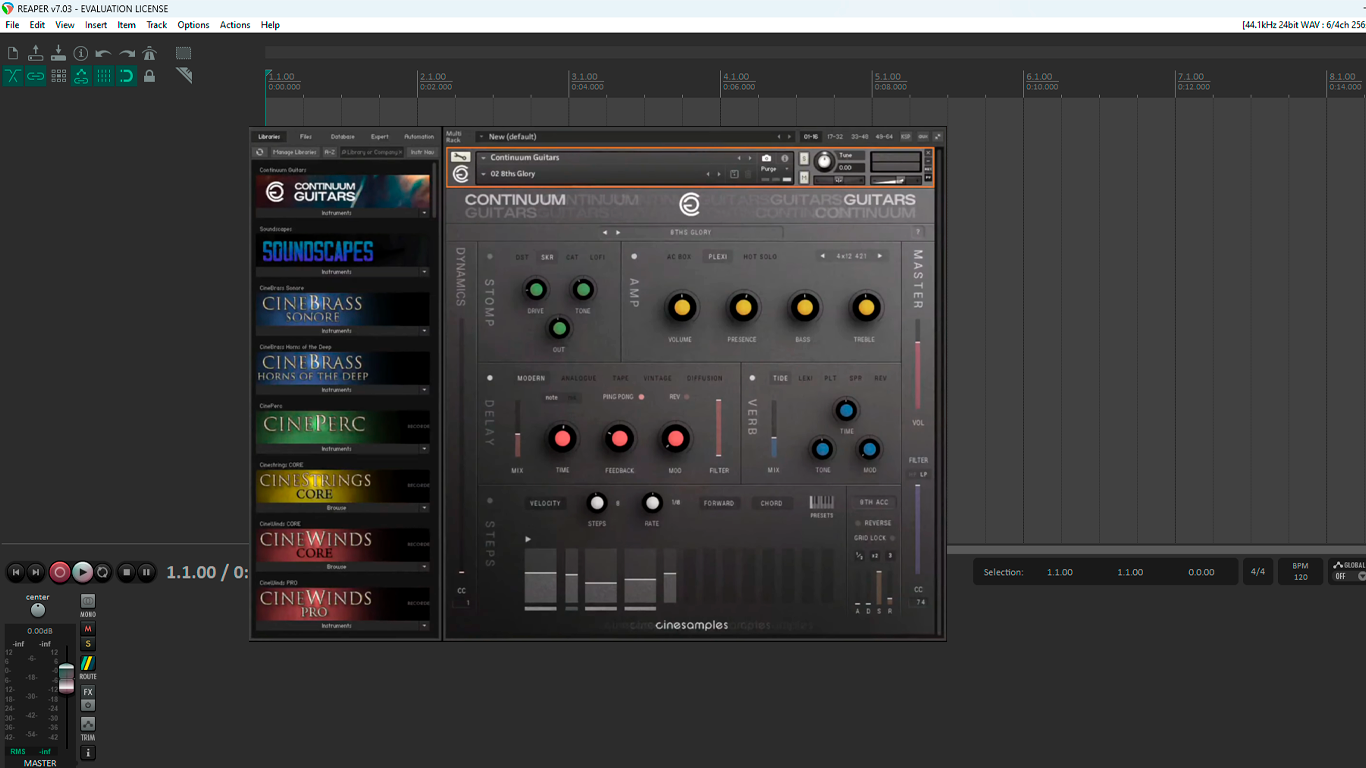Open the Track menu
Screen dimensions: 1366x768
click(157, 25)
